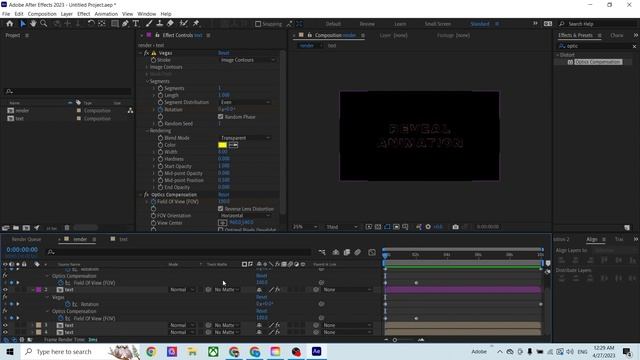Screen dimensions: 640x360
Task: Toggle the Vegas effect fx switch
Action: click(x=147, y=53)
